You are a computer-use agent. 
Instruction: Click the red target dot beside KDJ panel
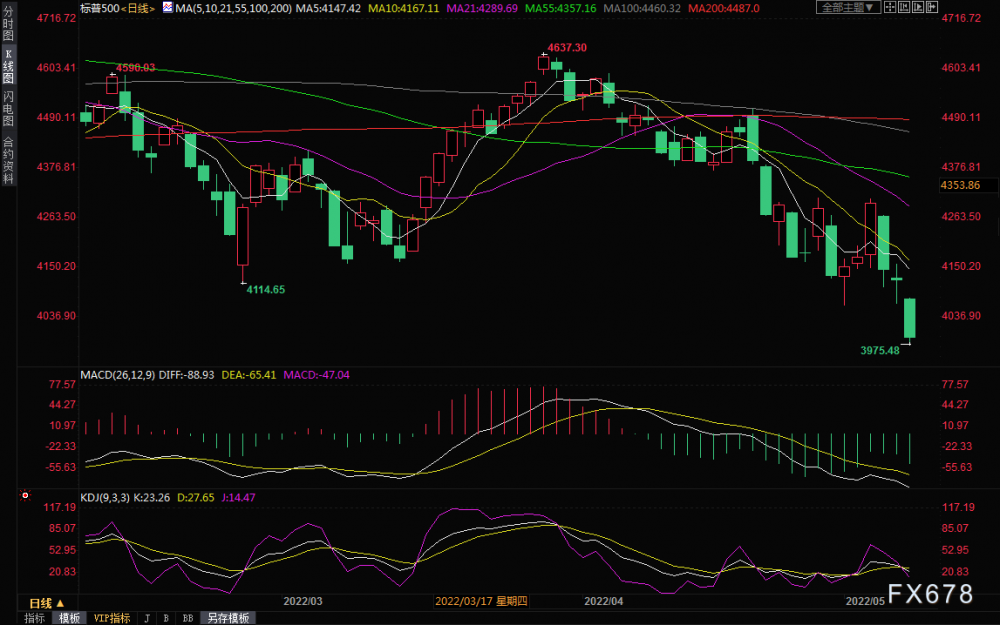pos(25,495)
